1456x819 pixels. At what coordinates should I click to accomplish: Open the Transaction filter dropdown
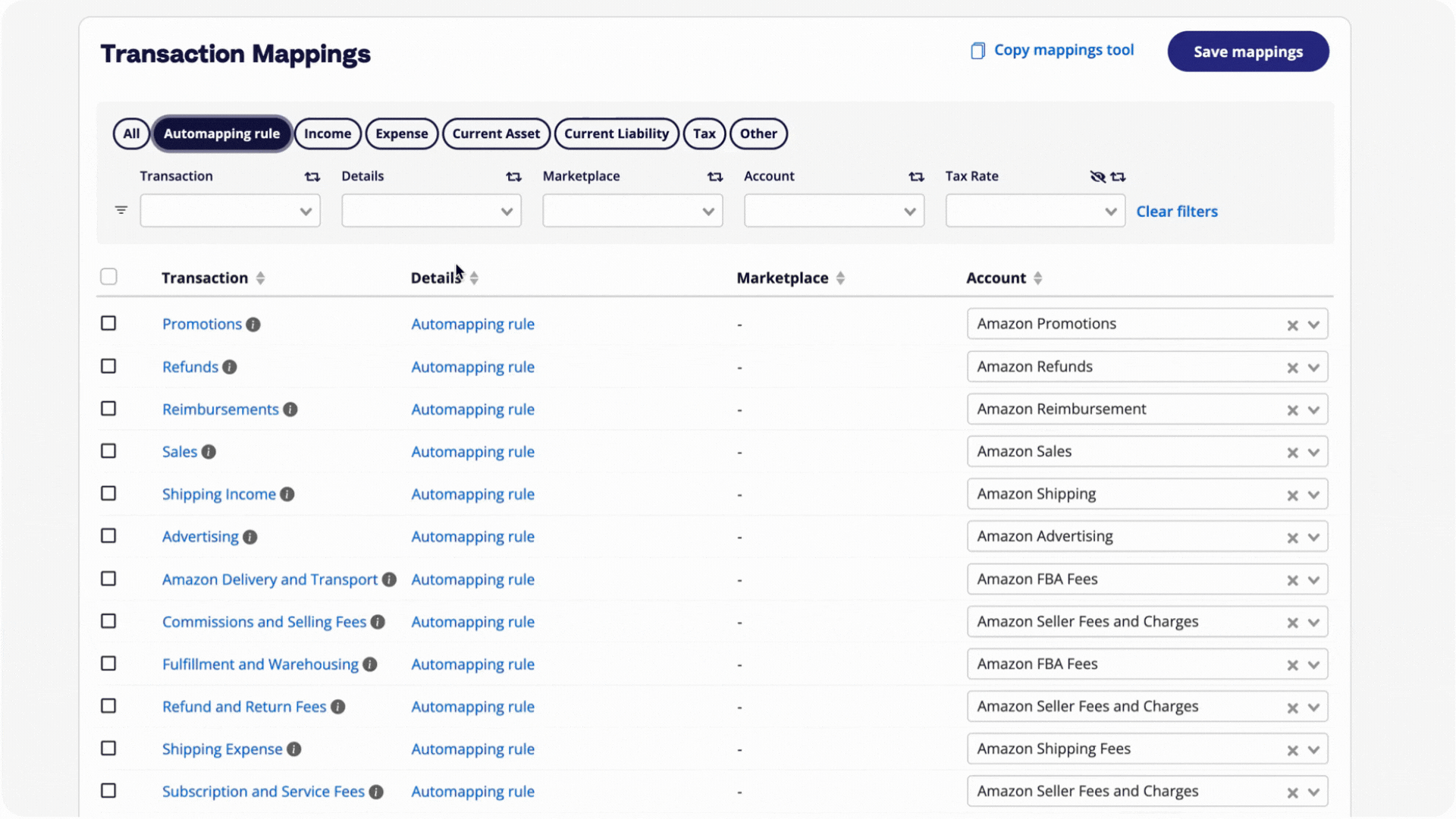[230, 211]
